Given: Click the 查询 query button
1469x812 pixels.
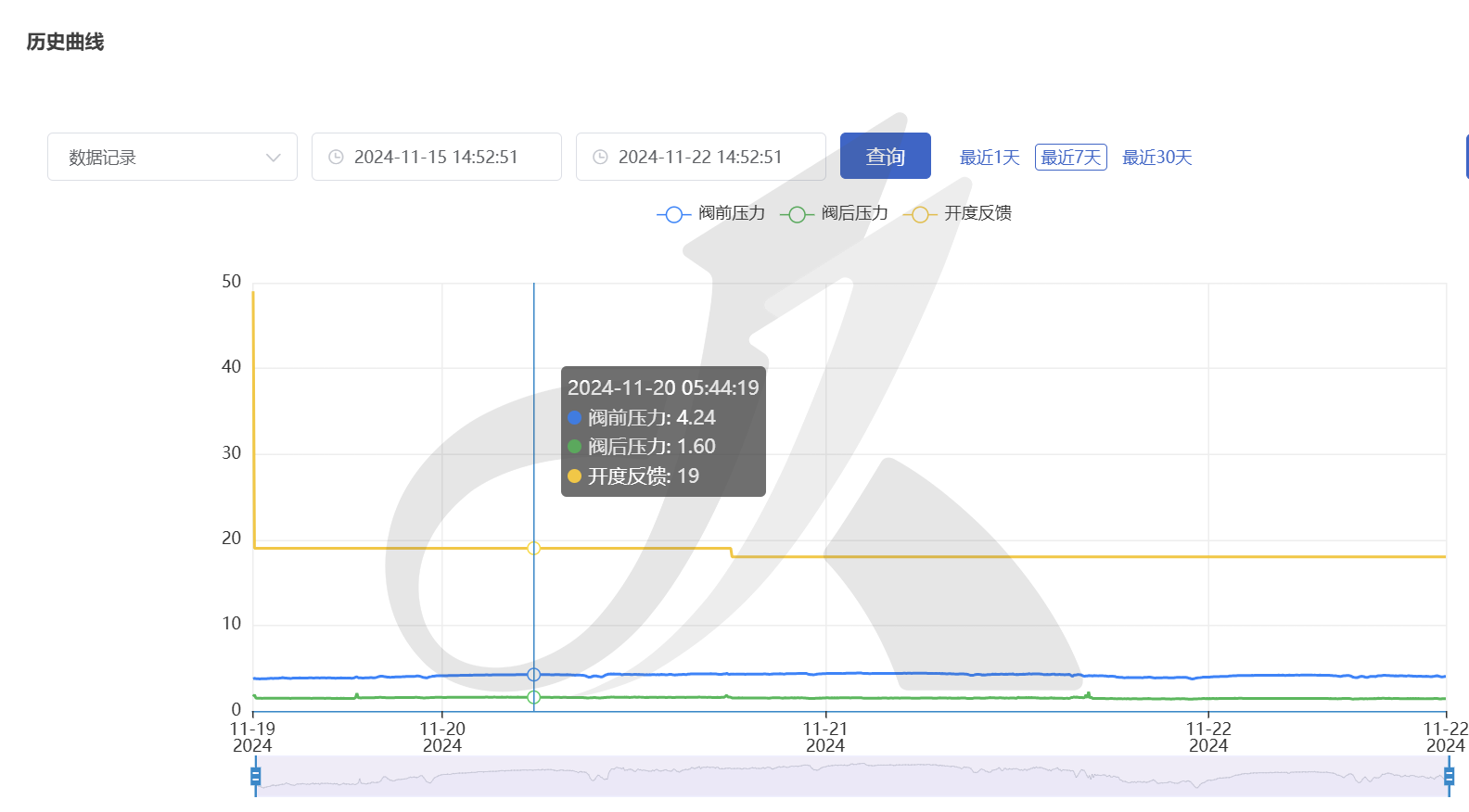Looking at the screenshot, I should [x=886, y=156].
